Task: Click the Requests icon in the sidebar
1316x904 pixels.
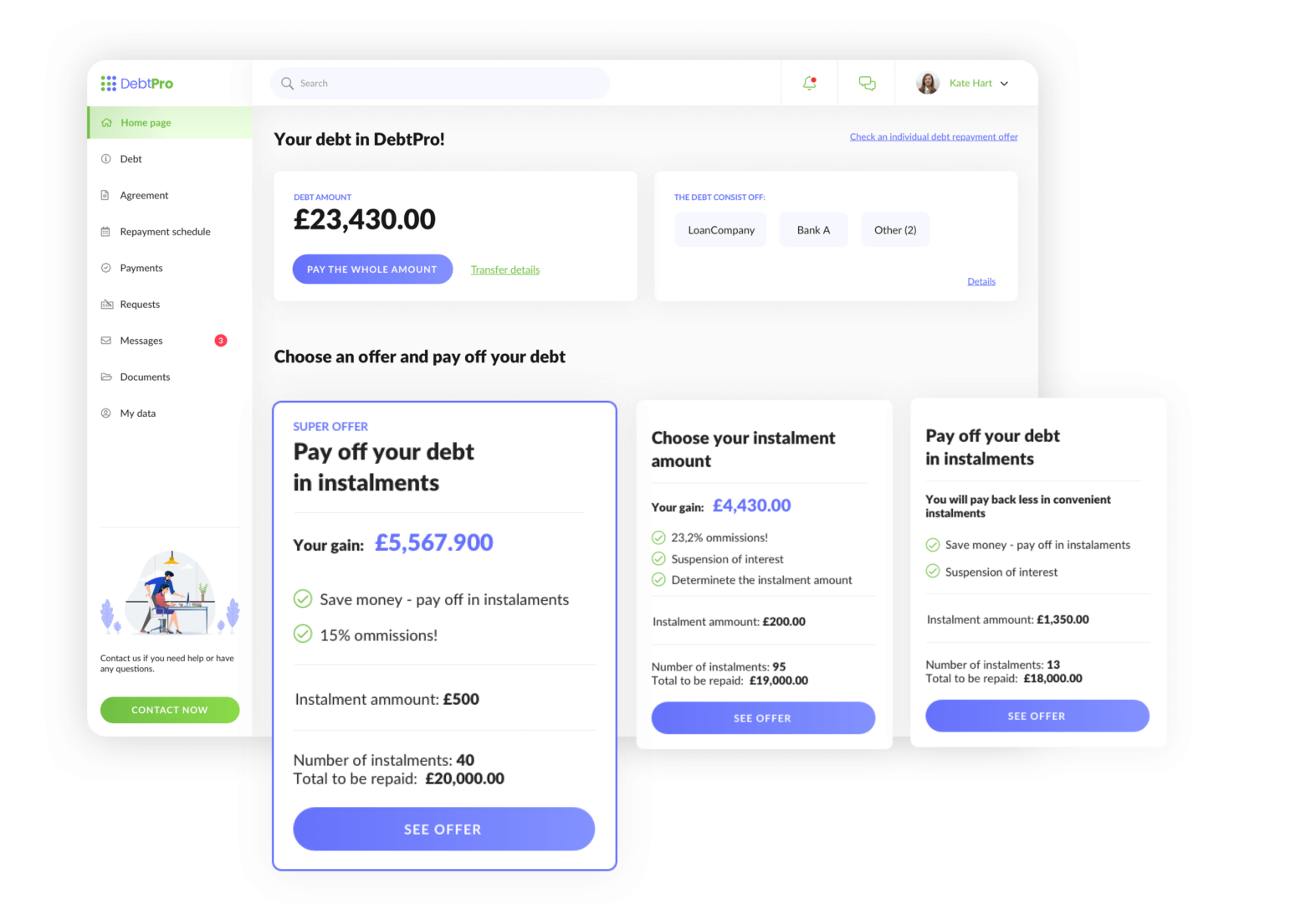Action: click(106, 304)
